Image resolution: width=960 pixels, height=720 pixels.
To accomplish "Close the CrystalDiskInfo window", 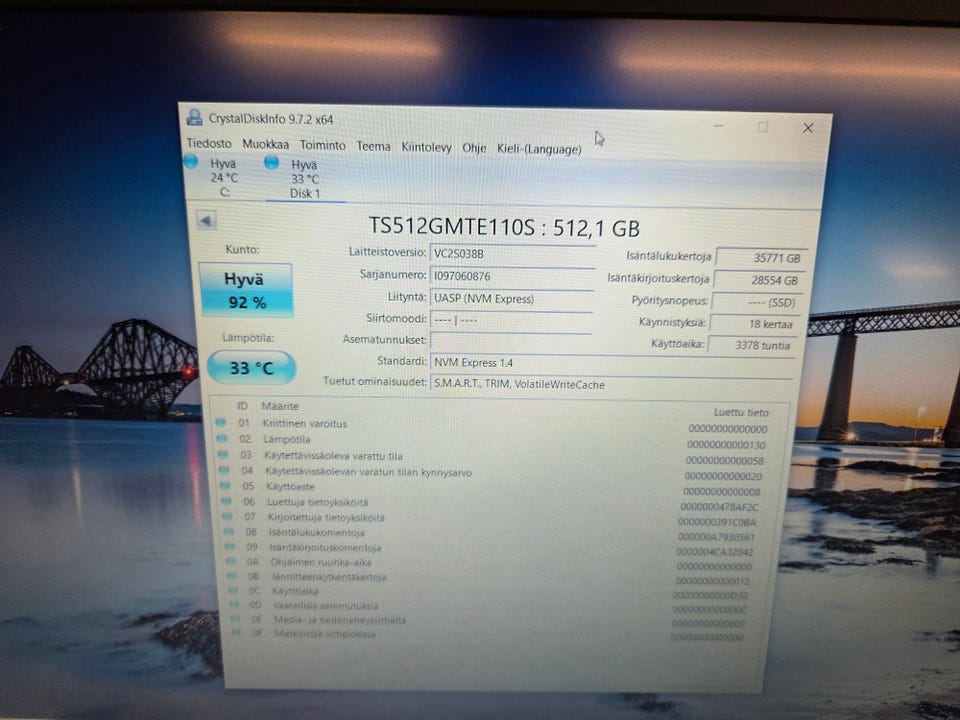I will click(808, 127).
